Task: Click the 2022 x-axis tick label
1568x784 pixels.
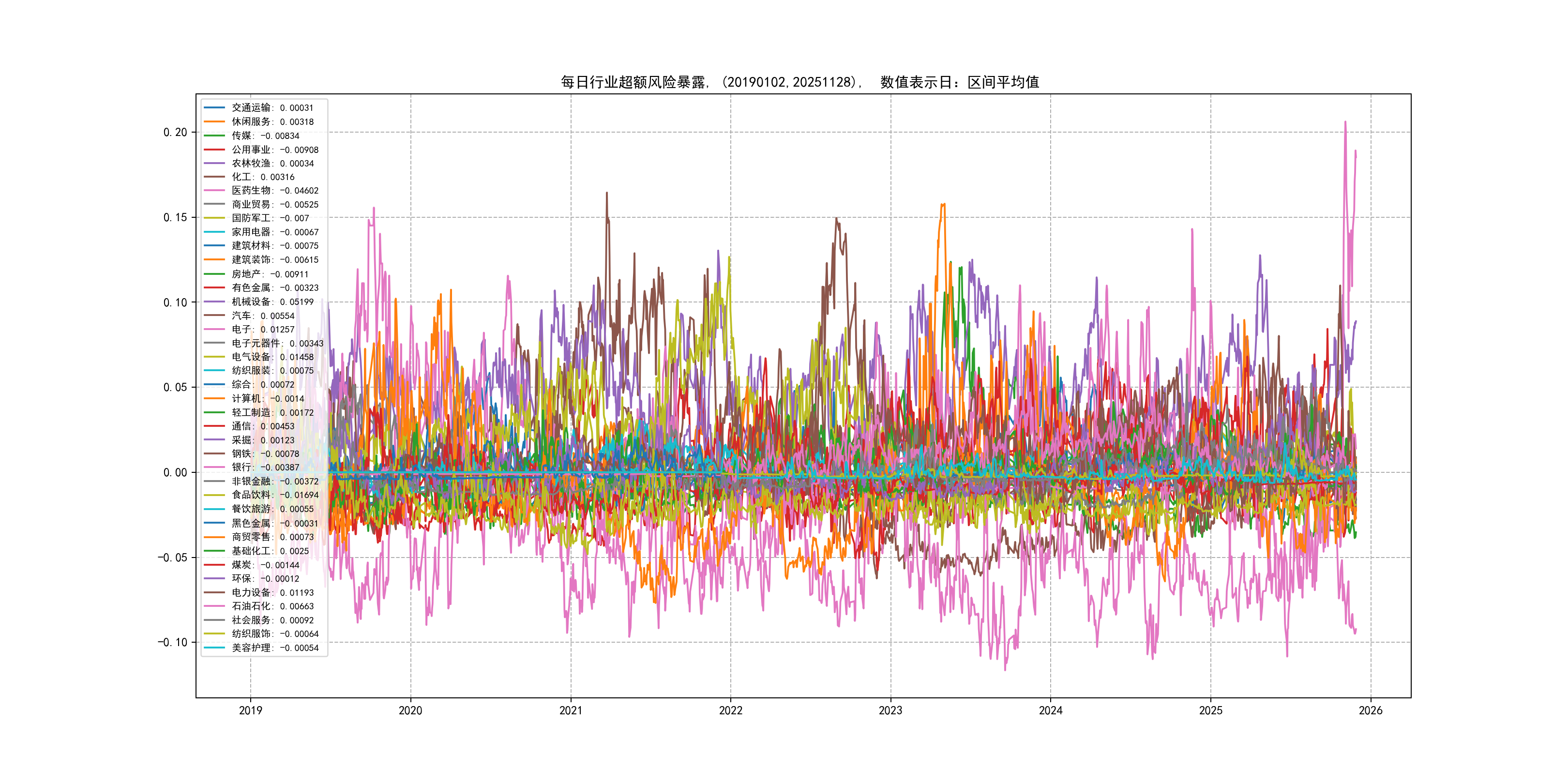Action: pyautogui.click(x=730, y=710)
